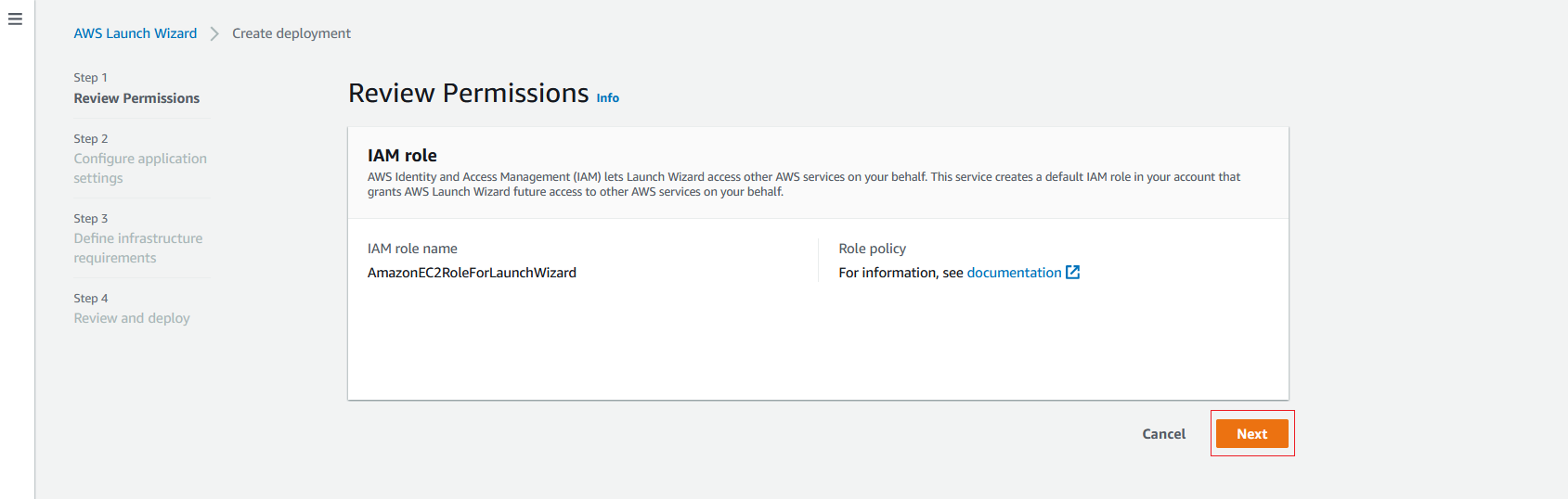Open the Info link next to Review Permissions

[x=608, y=97]
